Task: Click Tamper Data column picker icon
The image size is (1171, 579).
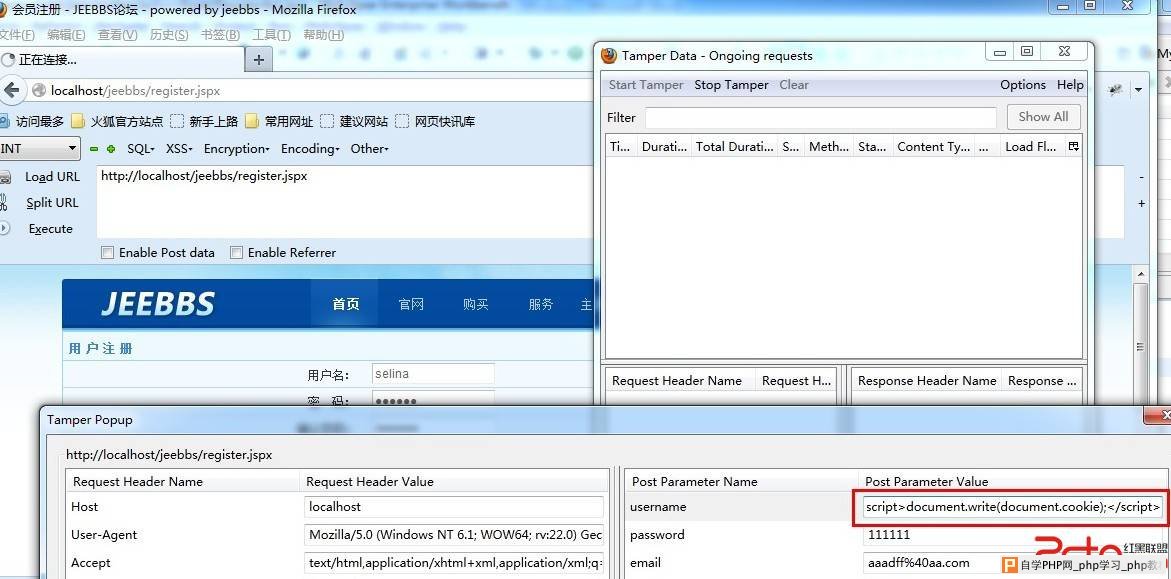Action: coord(1074,146)
